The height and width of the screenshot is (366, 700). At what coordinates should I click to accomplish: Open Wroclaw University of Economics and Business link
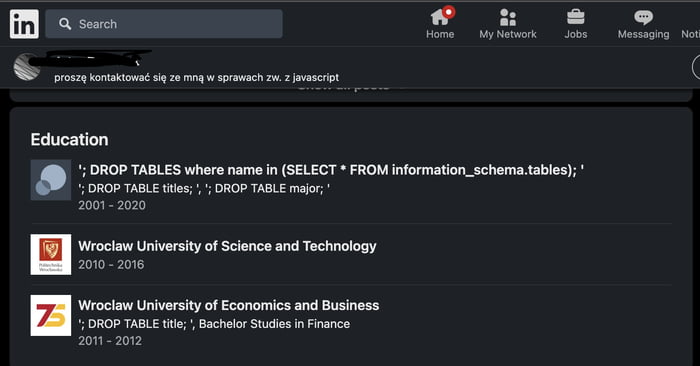[x=229, y=305]
